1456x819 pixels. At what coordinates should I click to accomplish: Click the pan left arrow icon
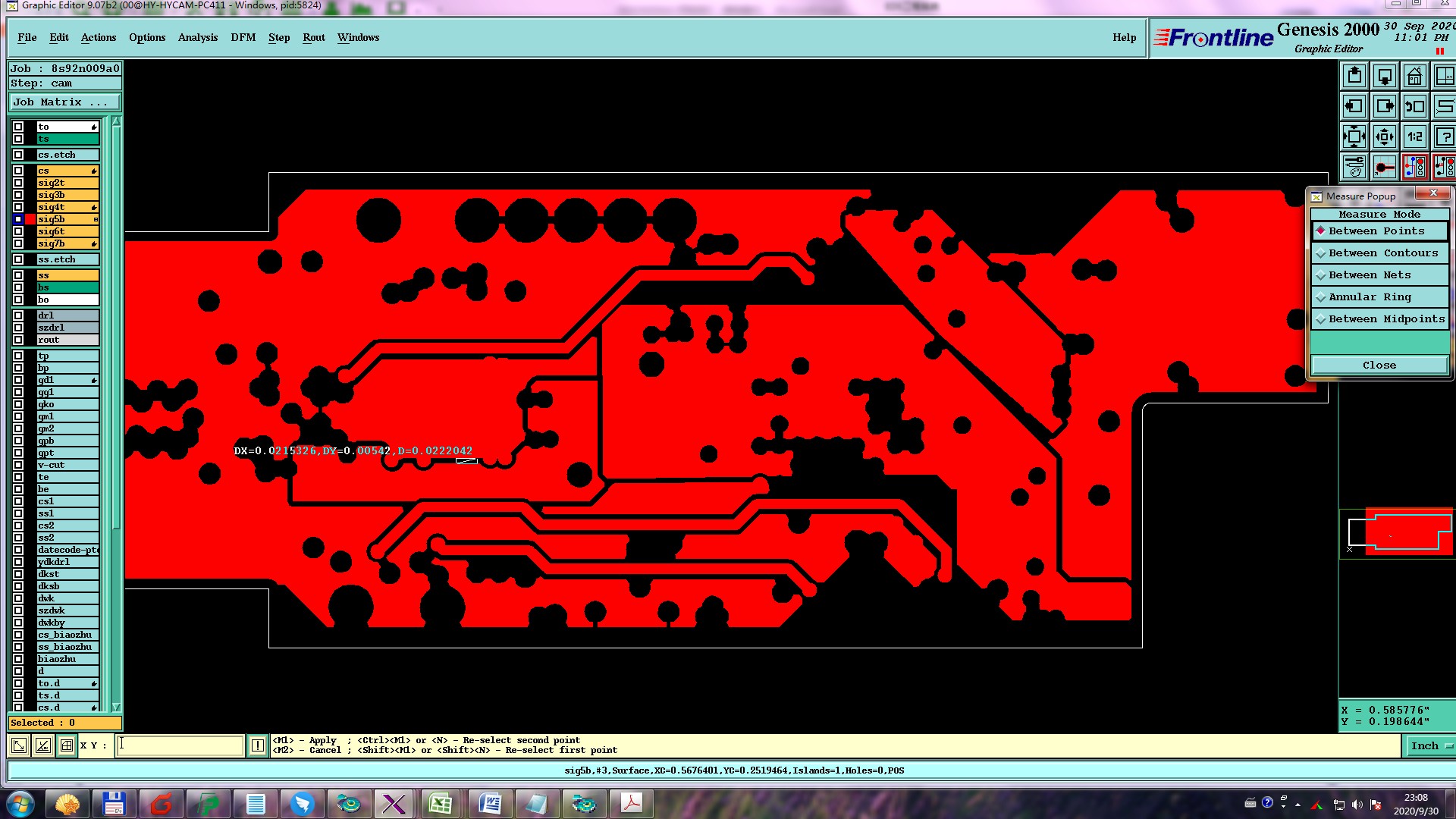click(x=1354, y=106)
